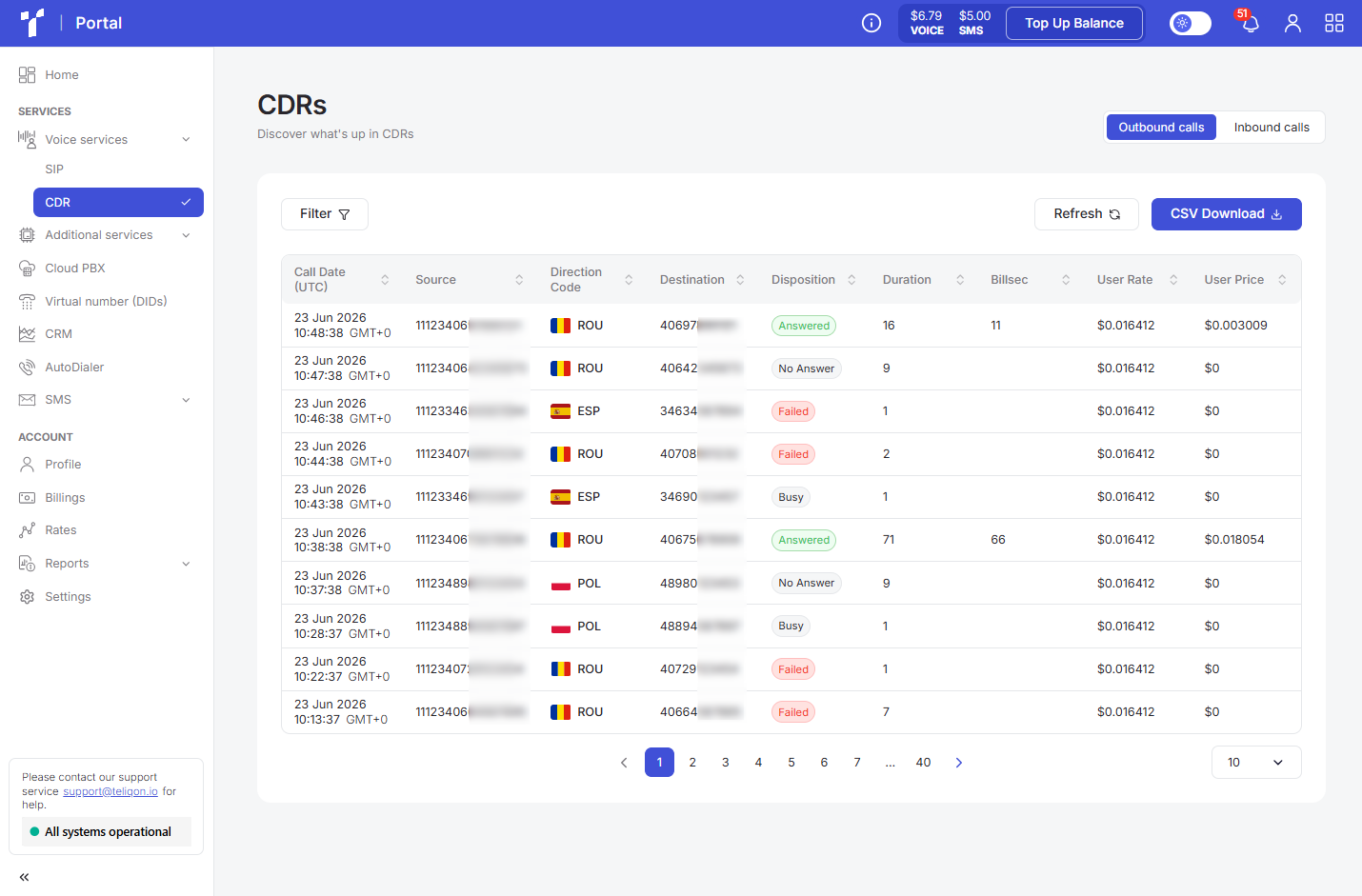Click user price $0.018054 cell
Viewport: 1362px width, 896px height.
point(1234,540)
